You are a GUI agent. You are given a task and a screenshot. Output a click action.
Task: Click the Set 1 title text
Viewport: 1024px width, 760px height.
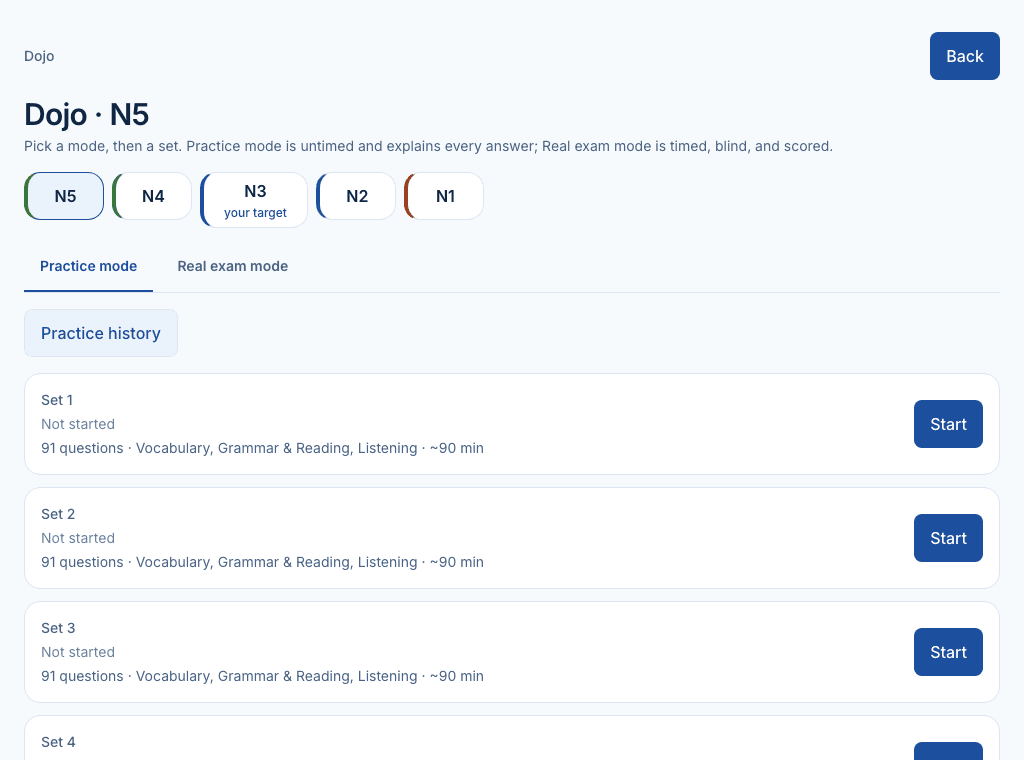coord(57,400)
